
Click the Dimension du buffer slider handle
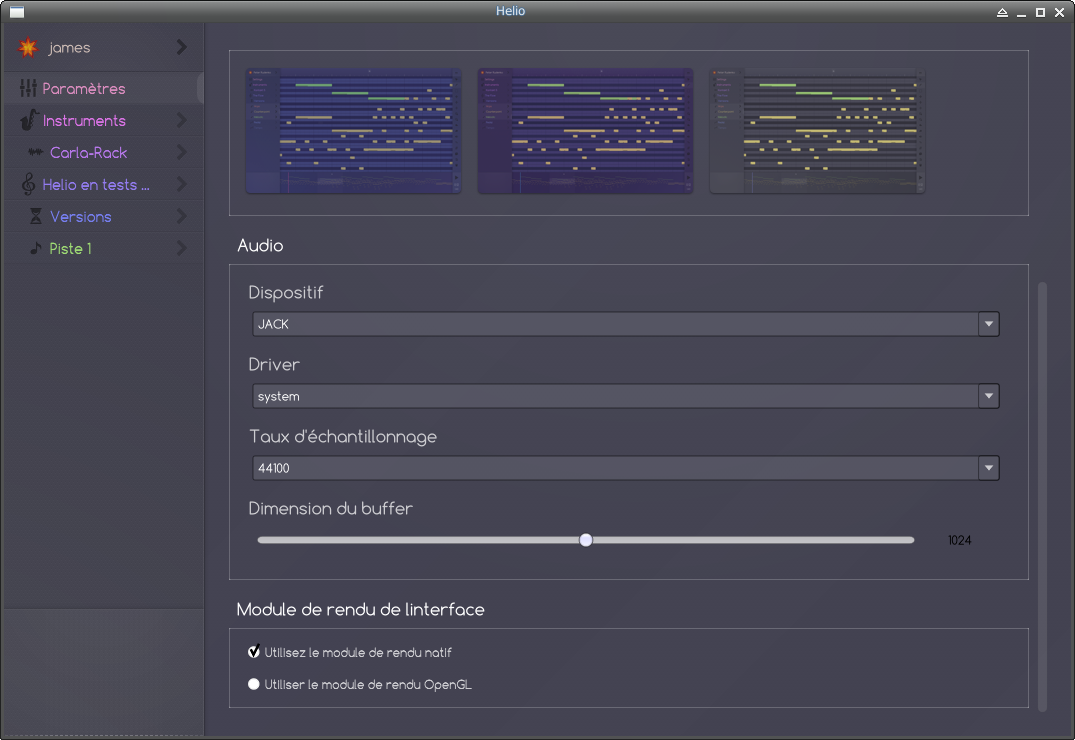pos(585,540)
